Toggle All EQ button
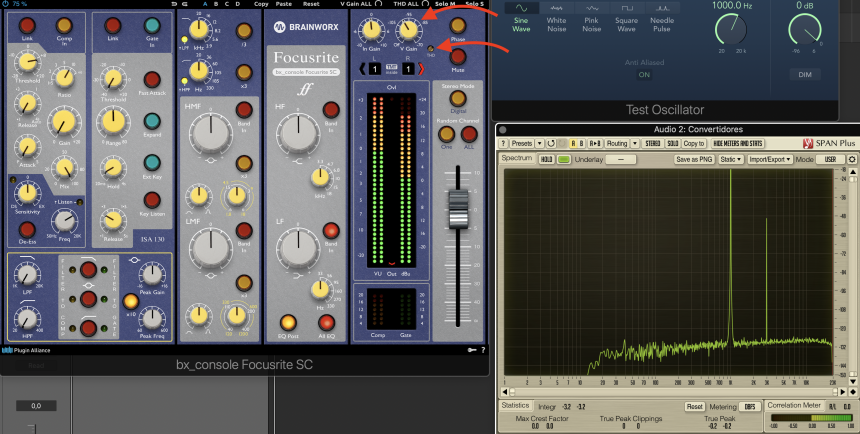860x434 pixels. pyautogui.click(x=326, y=323)
